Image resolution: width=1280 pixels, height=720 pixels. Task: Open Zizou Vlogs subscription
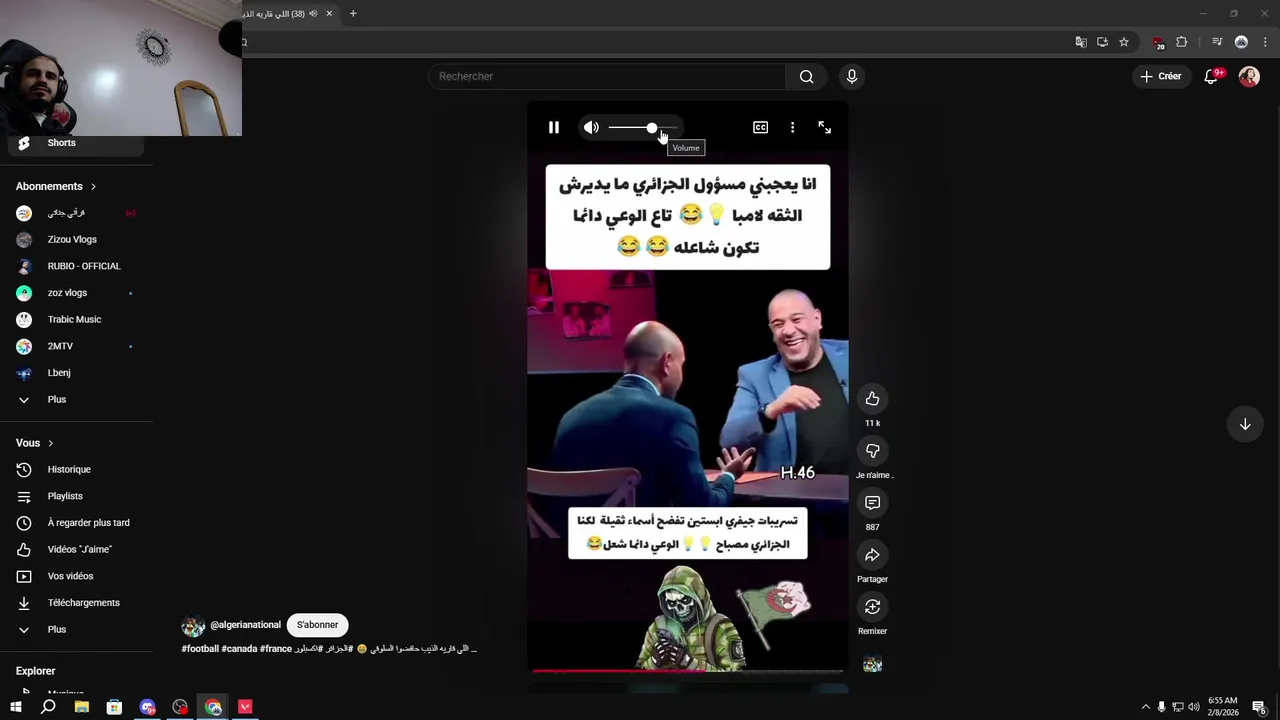pos(76,239)
